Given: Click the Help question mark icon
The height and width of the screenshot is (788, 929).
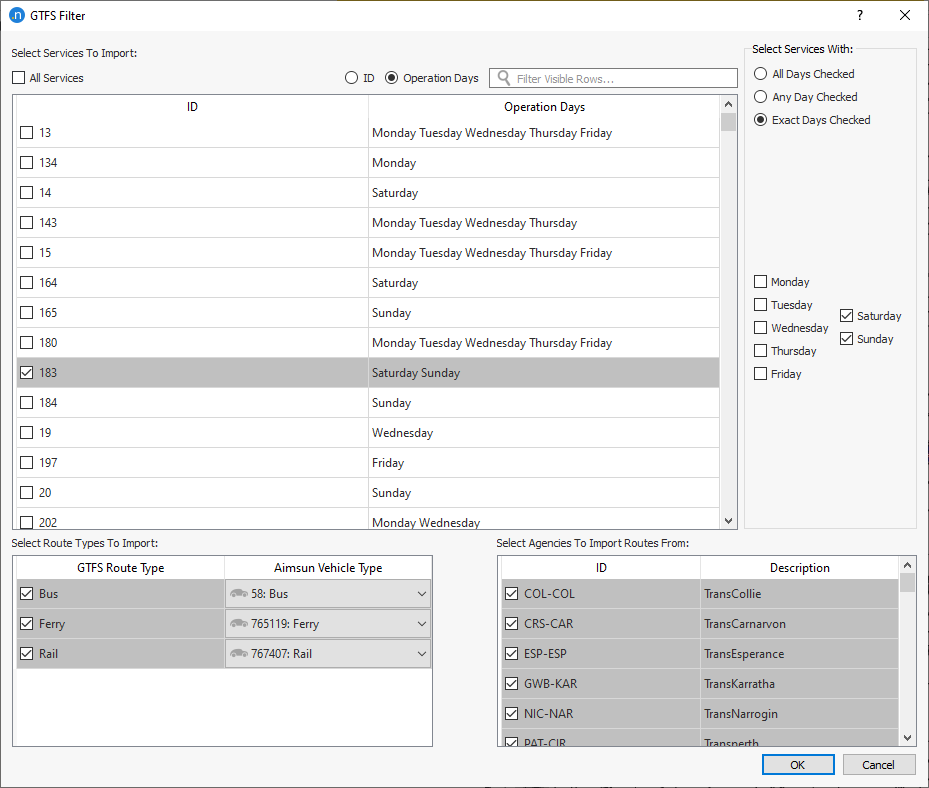Looking at the screenshot, I should point(859,15).
